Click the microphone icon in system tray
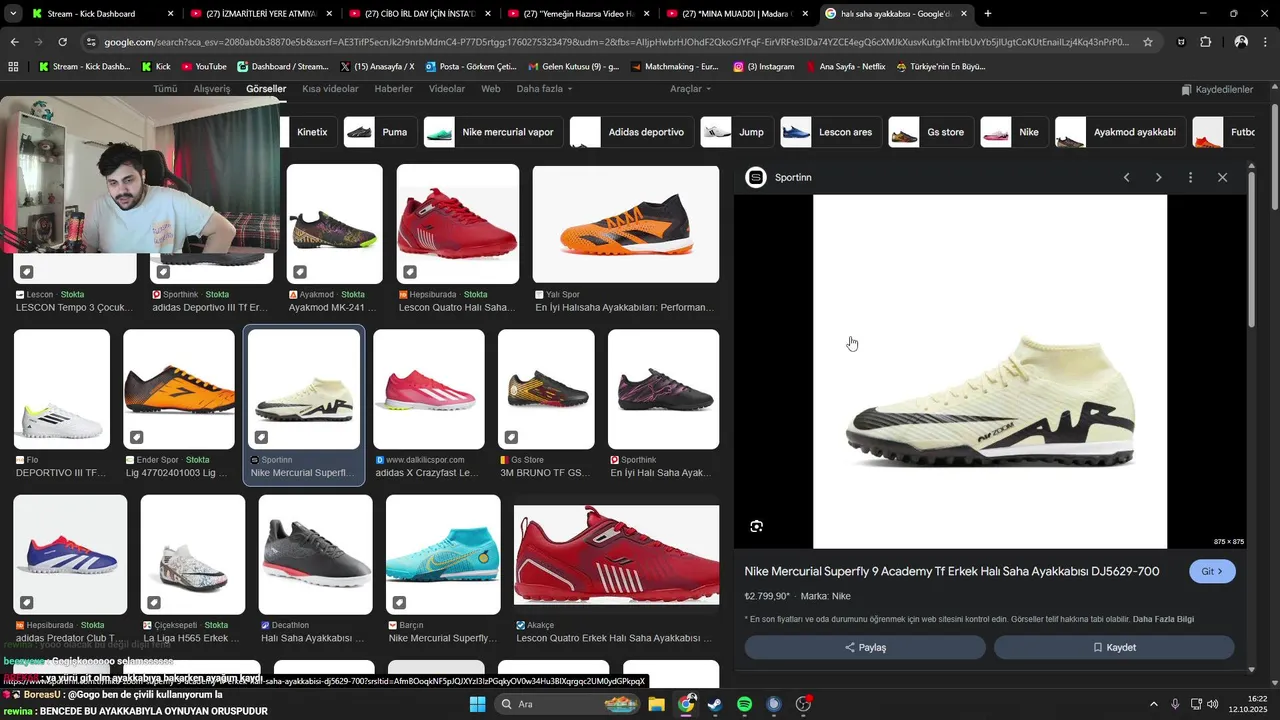Image resolution: width=1280 pixels, height=720 pixels. point(1175,704)
